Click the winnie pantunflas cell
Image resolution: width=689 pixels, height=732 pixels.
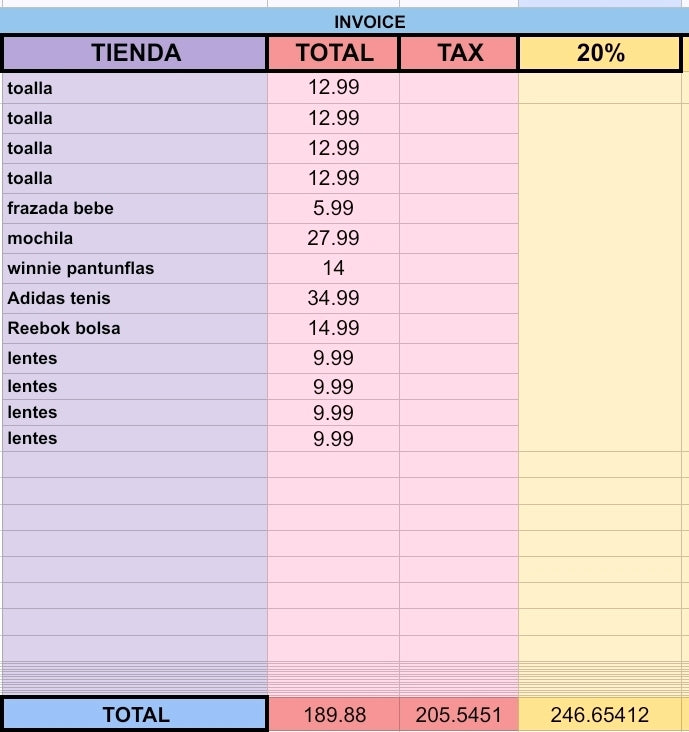135,268
